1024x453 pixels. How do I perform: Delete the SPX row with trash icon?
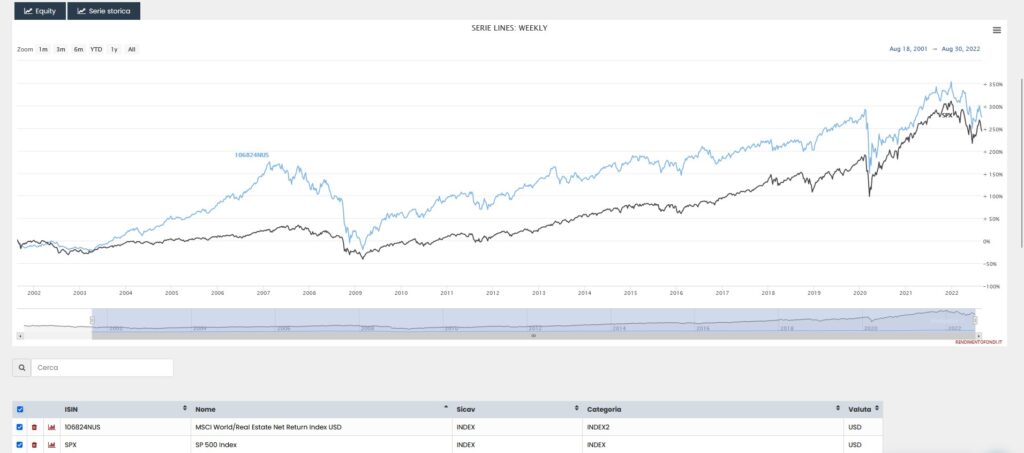34,445
